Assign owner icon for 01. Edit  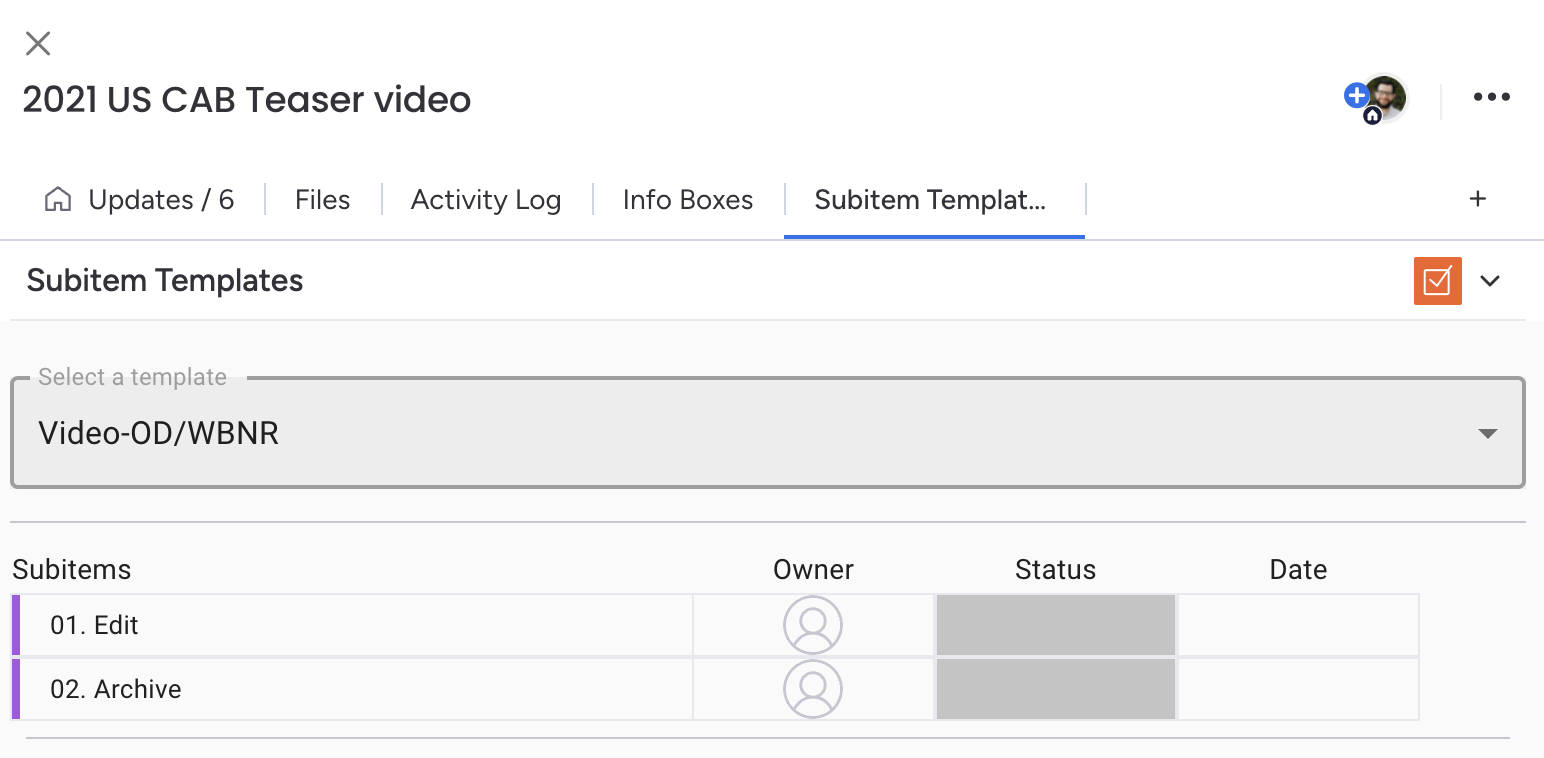pyautogui.click(x=812, y=625)
